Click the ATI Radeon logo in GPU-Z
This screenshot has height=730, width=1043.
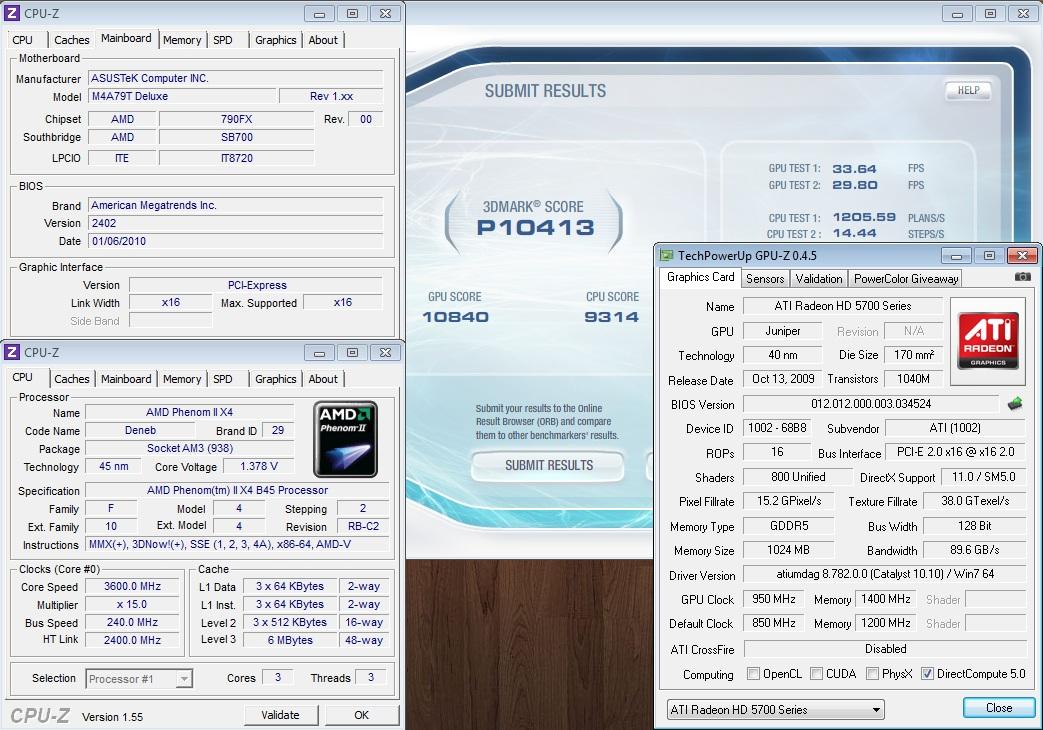tap(988, 341)
